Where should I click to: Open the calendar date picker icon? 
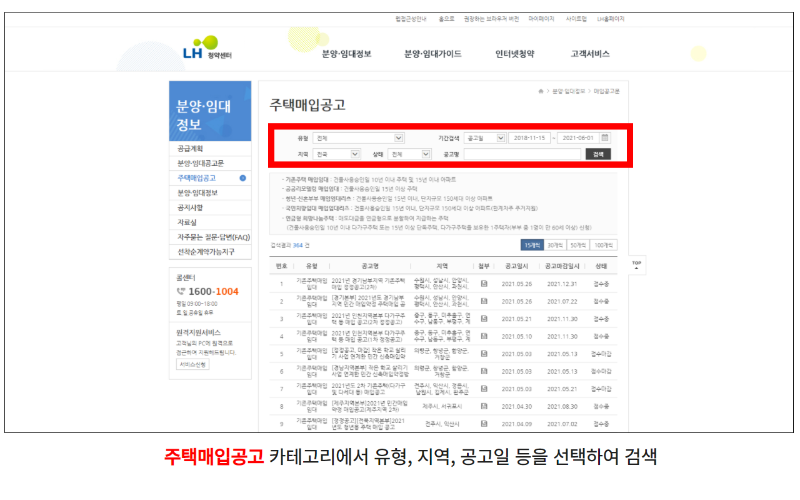(605, 138)
